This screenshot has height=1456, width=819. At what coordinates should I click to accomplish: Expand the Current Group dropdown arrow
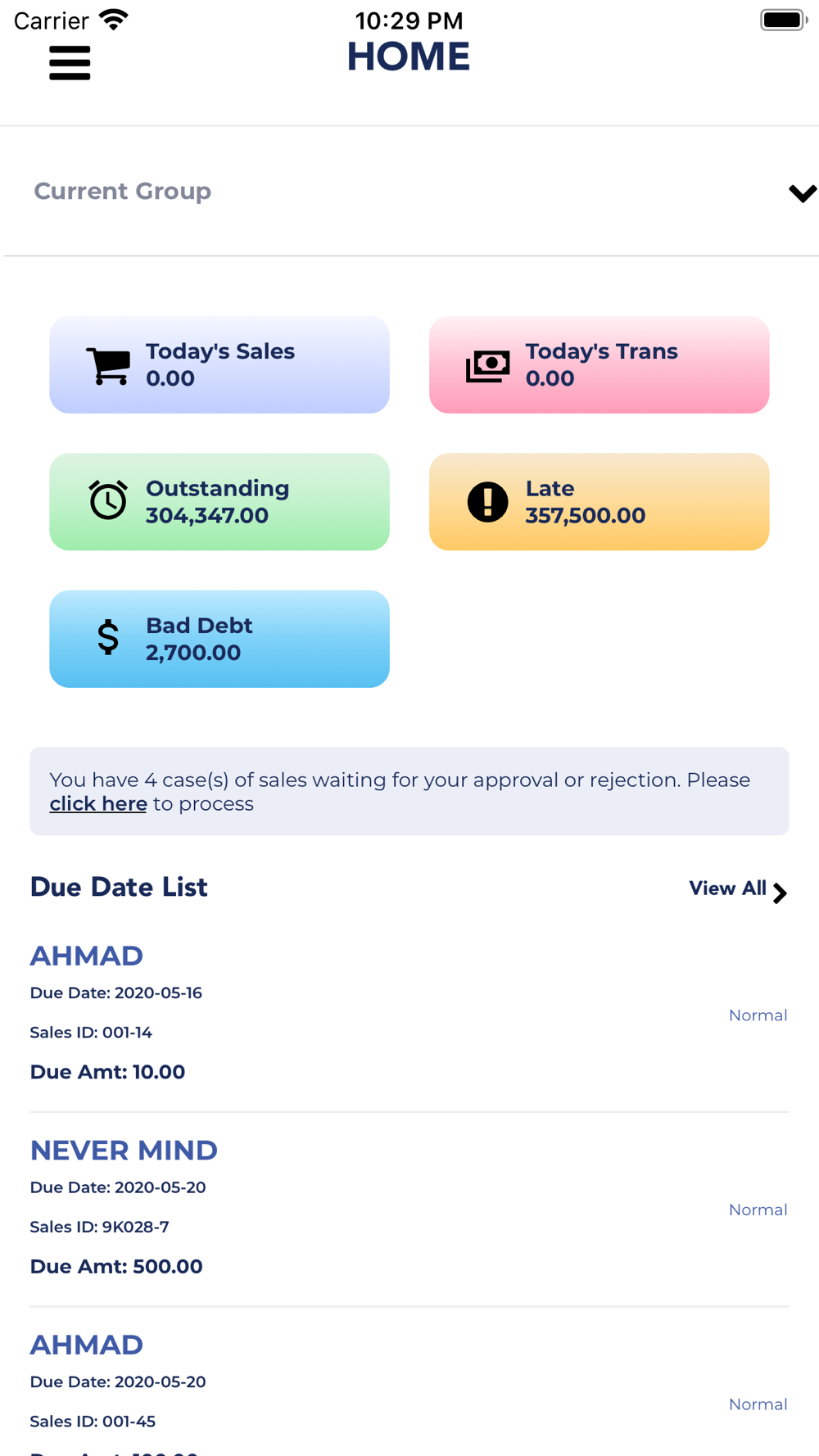tap(803, 192)
